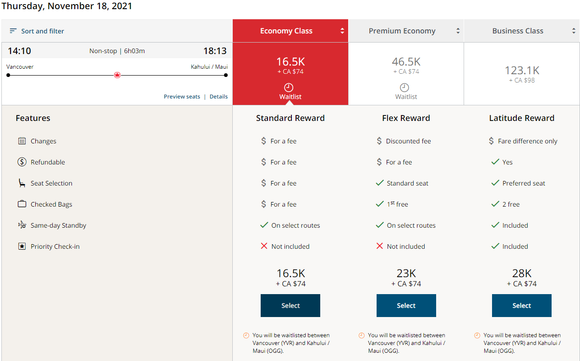Click Standard Reward Not included red X
The width and height of the screenshot is (580, 361).
pyautogui.click(x=264, y=246)
